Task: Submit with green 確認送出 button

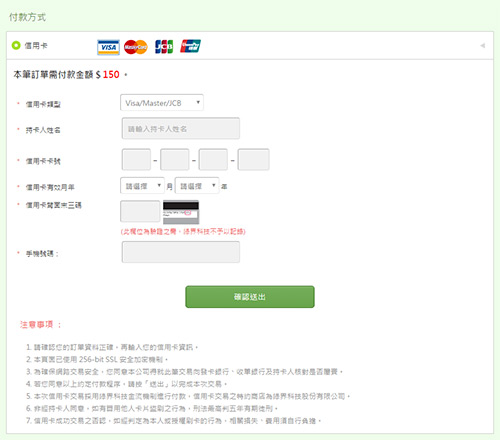Action: coord(250,297)
